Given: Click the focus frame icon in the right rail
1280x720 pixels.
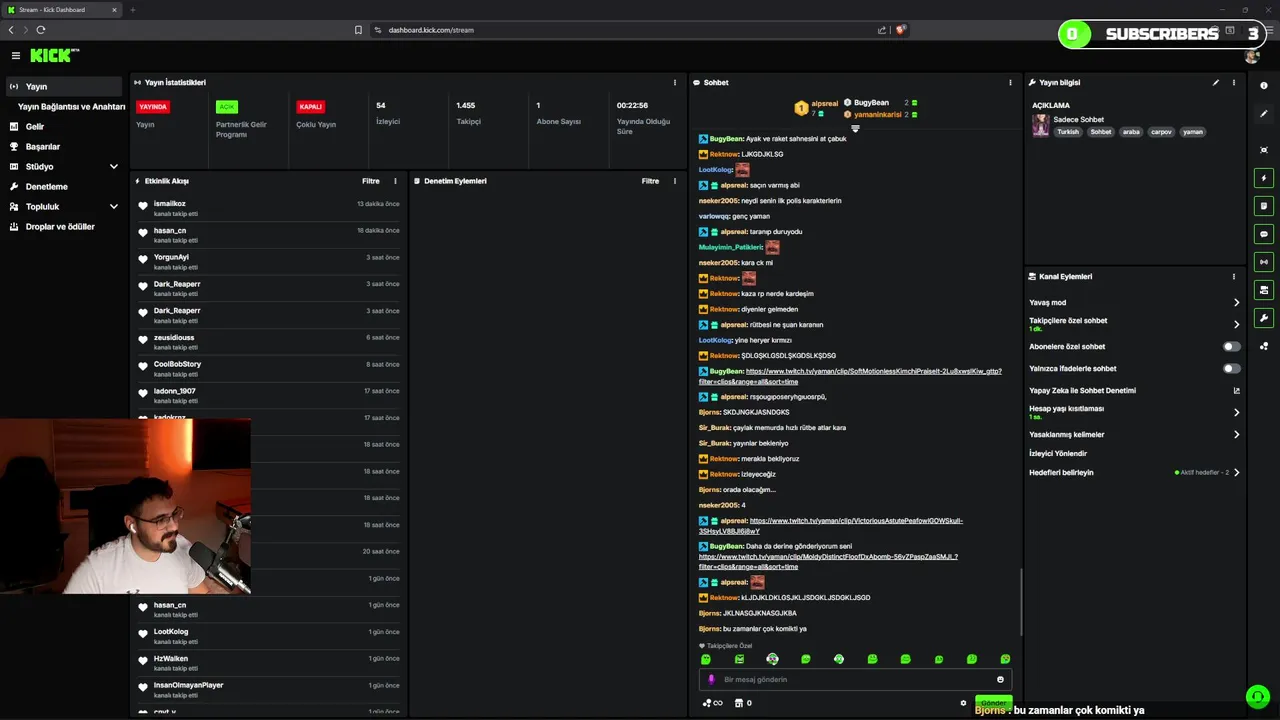Looking at the screenshot, I should pos(1264,150).
